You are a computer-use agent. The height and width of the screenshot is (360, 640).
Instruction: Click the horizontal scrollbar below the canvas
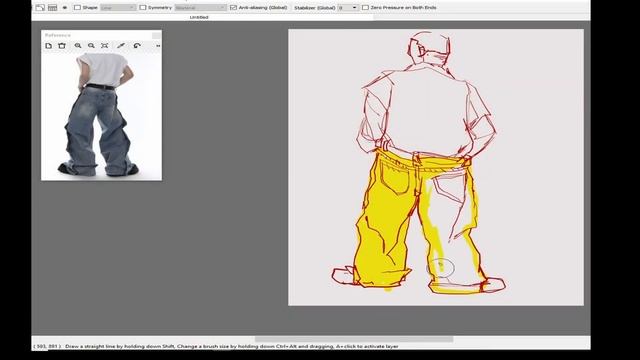point(354,339)
